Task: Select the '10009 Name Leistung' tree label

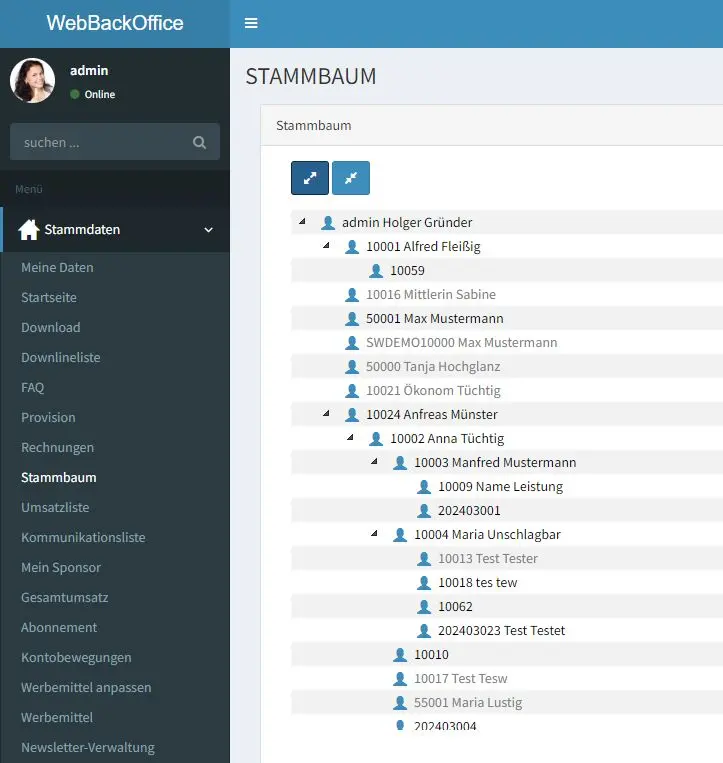Action: (x=500, y=487)
